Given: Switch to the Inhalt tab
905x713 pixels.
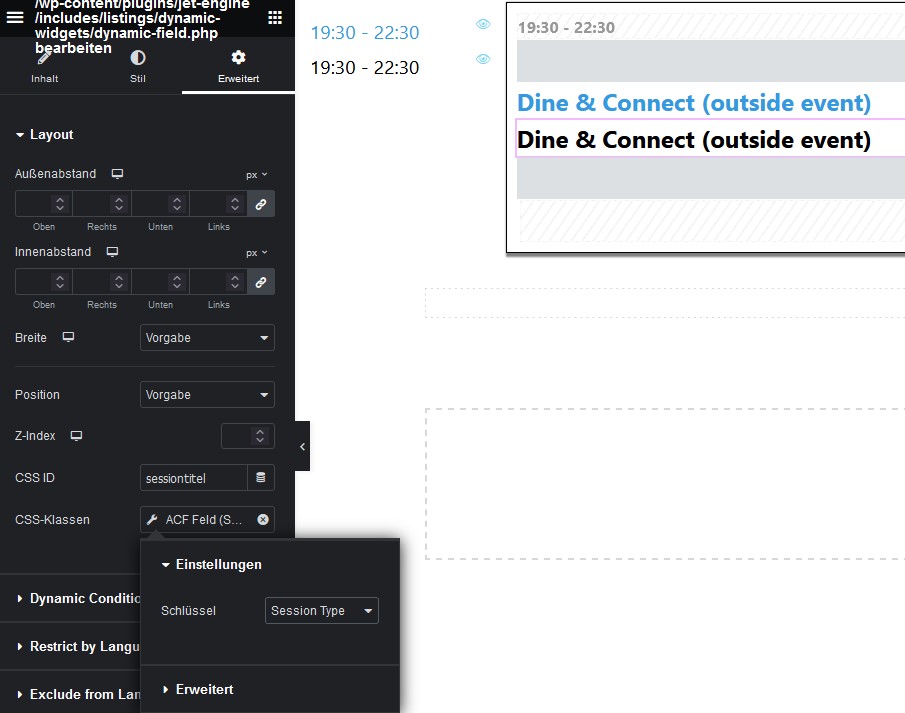Looking at the screenshot, I should (x=44, y=67).
